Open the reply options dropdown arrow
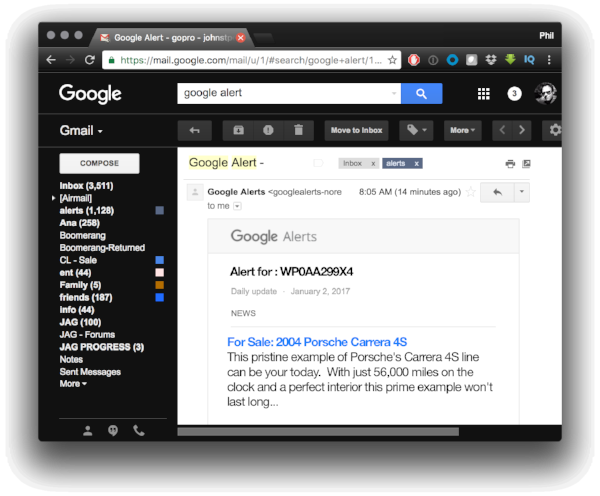600x496 pixels. coord(522,192)
